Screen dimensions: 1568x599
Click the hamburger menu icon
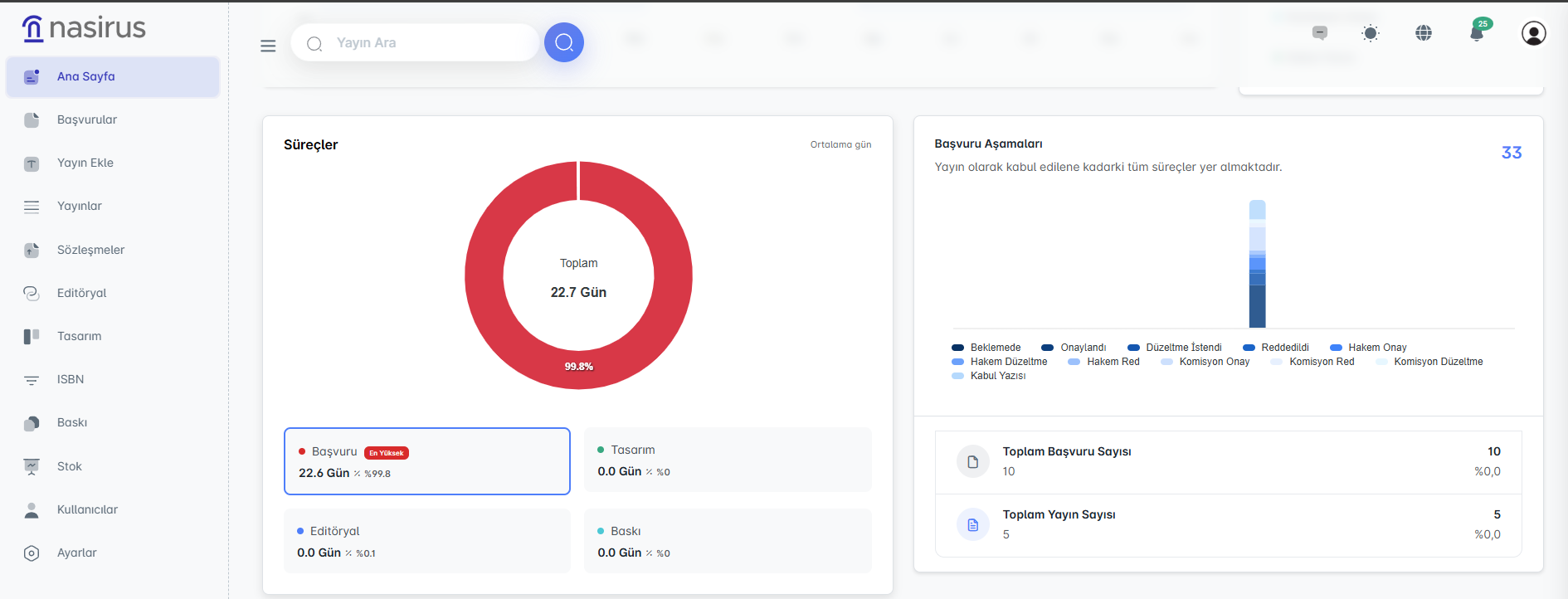point(268,46)
